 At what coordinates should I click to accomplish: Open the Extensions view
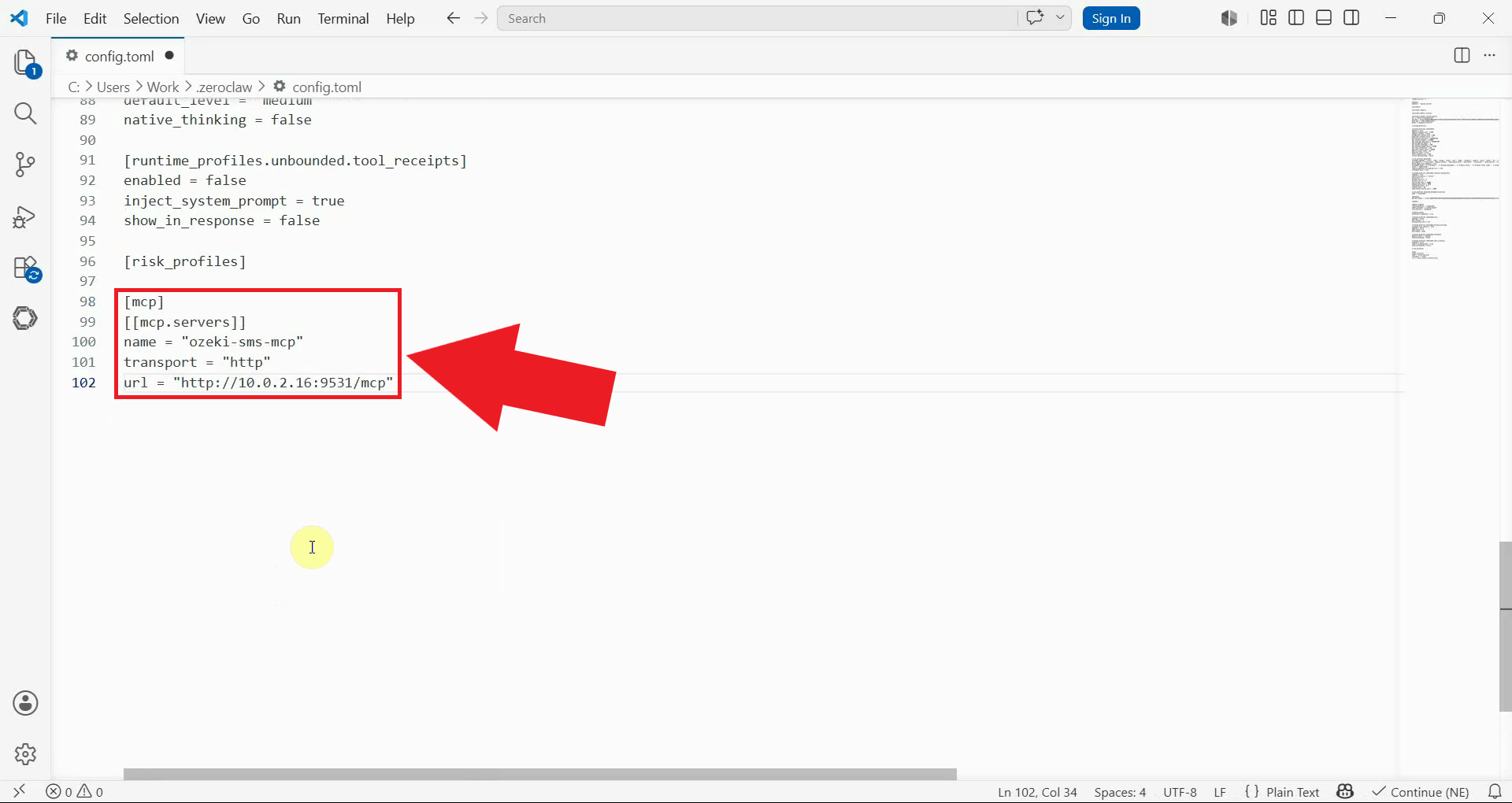26,268
